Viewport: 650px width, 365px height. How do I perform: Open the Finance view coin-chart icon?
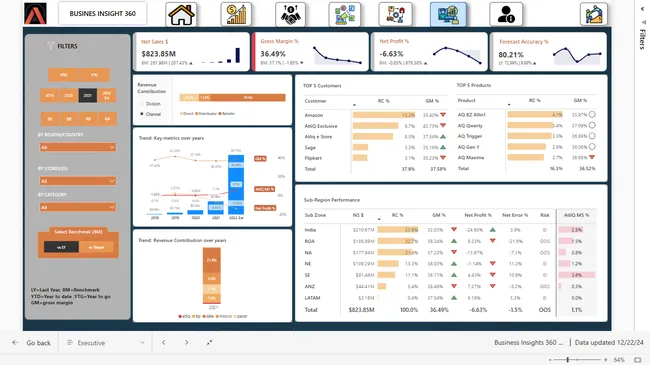coord(236,14)
